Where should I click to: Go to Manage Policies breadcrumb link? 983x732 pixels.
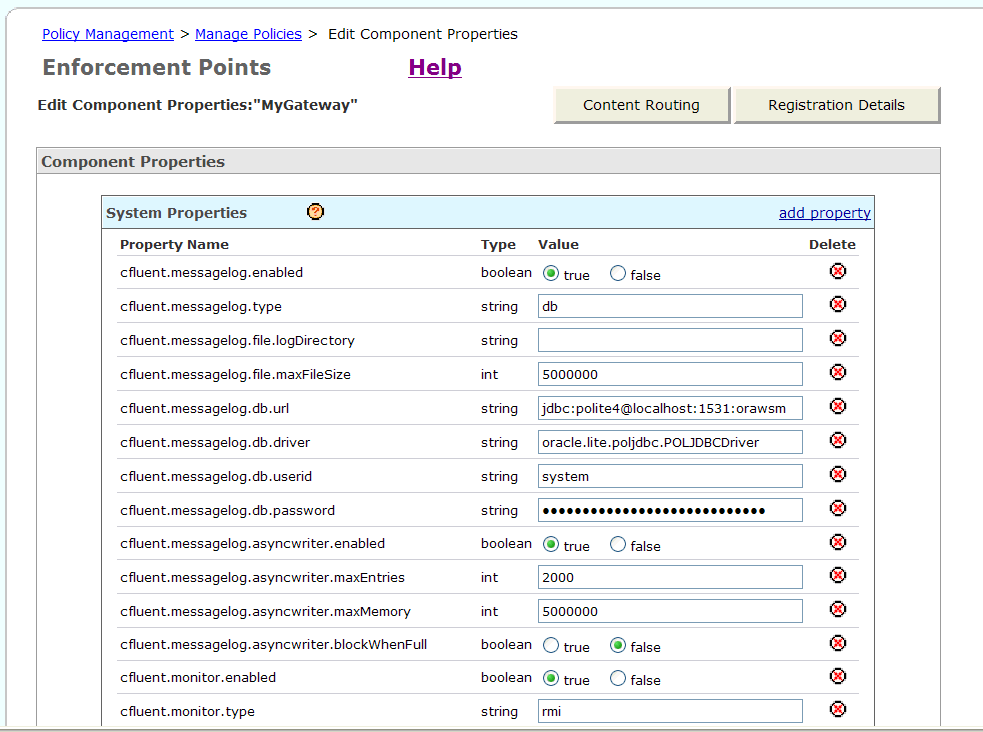point(248,34)
